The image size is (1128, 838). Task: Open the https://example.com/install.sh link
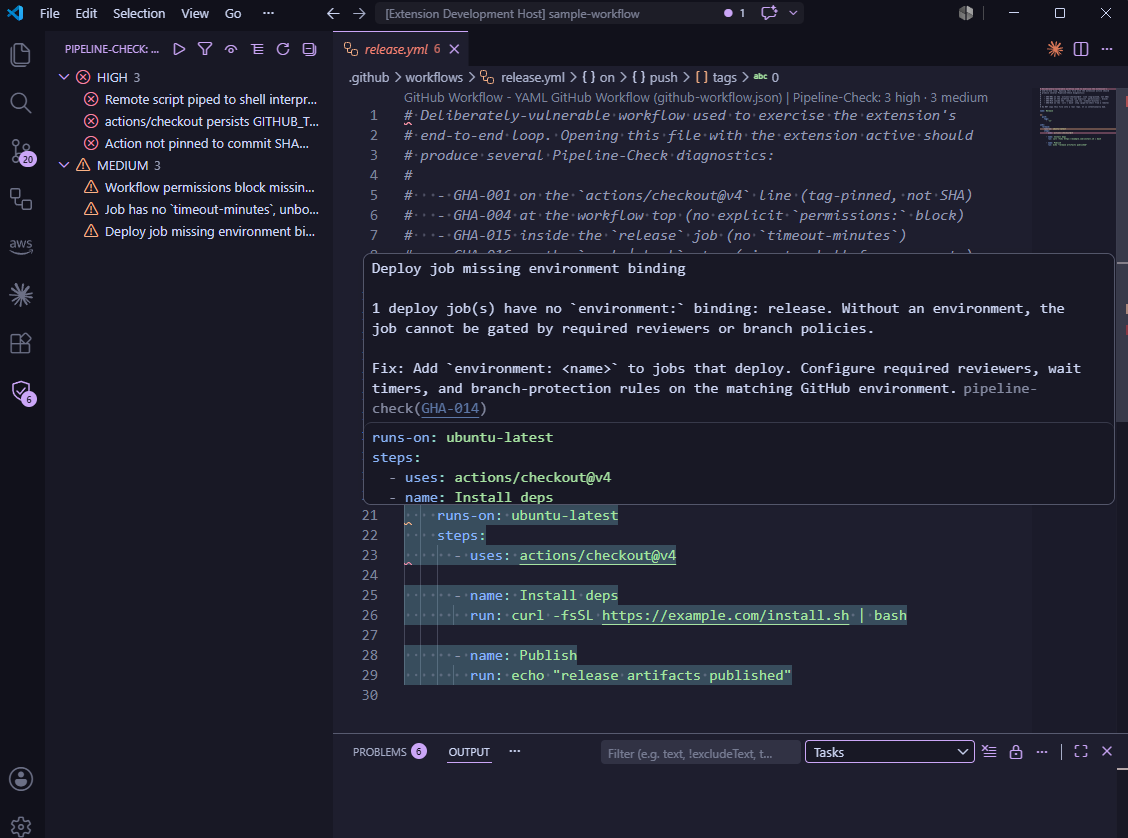click(x=725, y=615)
